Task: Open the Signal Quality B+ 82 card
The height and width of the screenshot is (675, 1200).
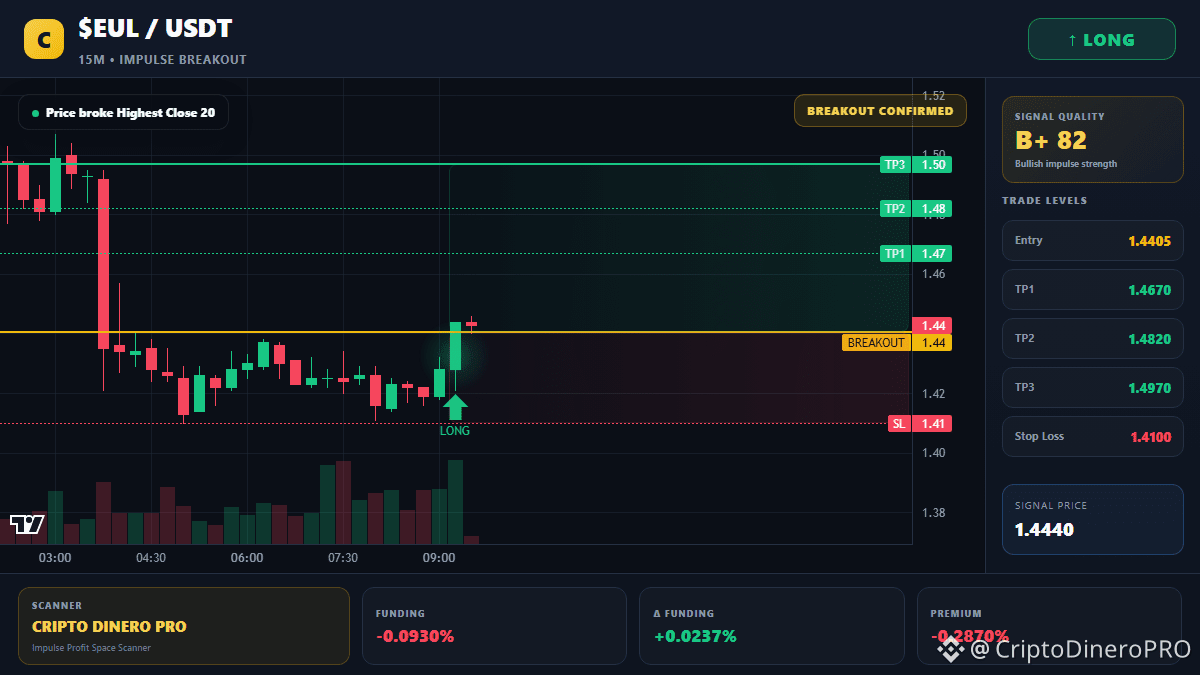Action: pos(1092,139)
